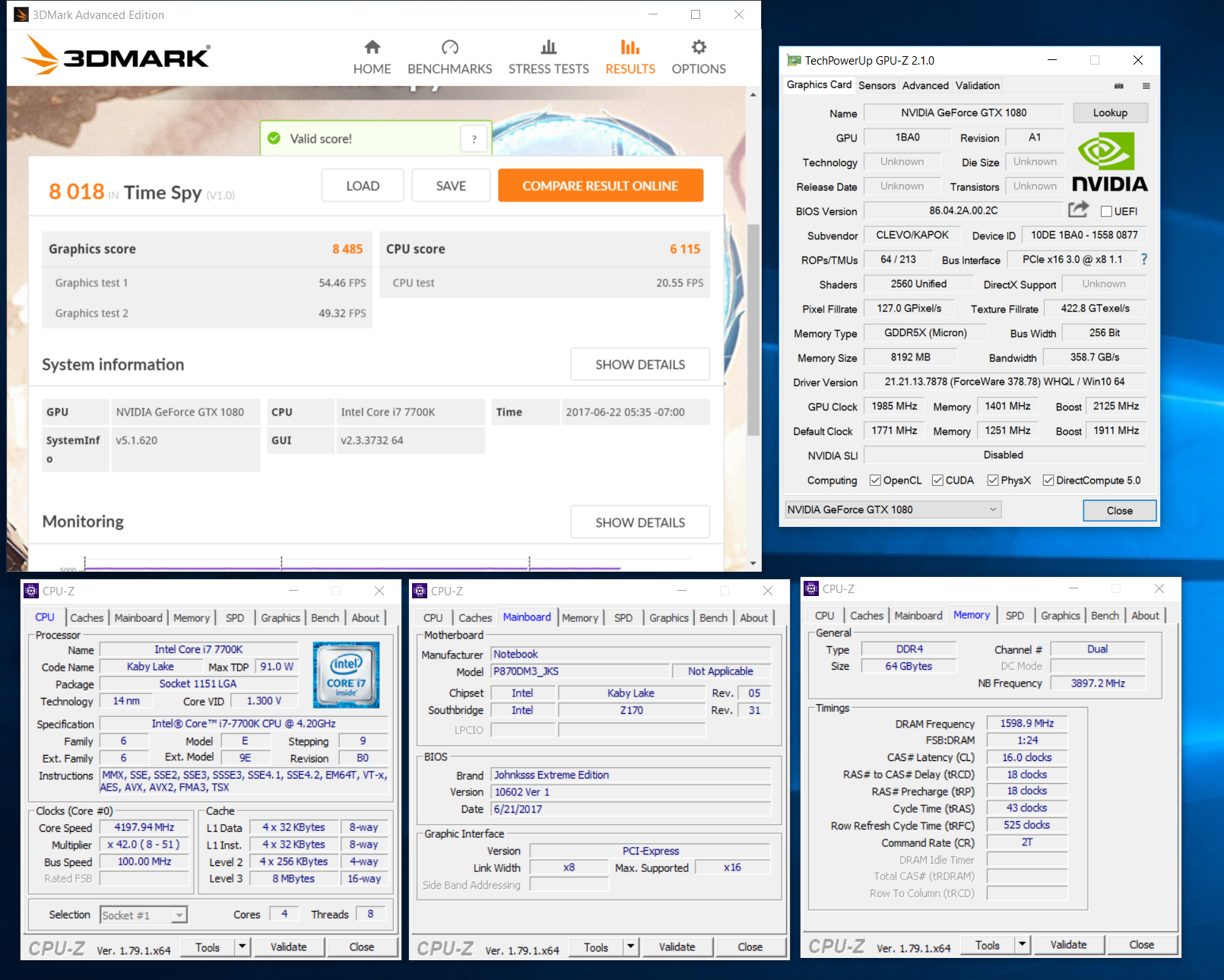Click the 3DMark scrollbar down arrow
1224x980 pixels.
click(x=753, y=563)
